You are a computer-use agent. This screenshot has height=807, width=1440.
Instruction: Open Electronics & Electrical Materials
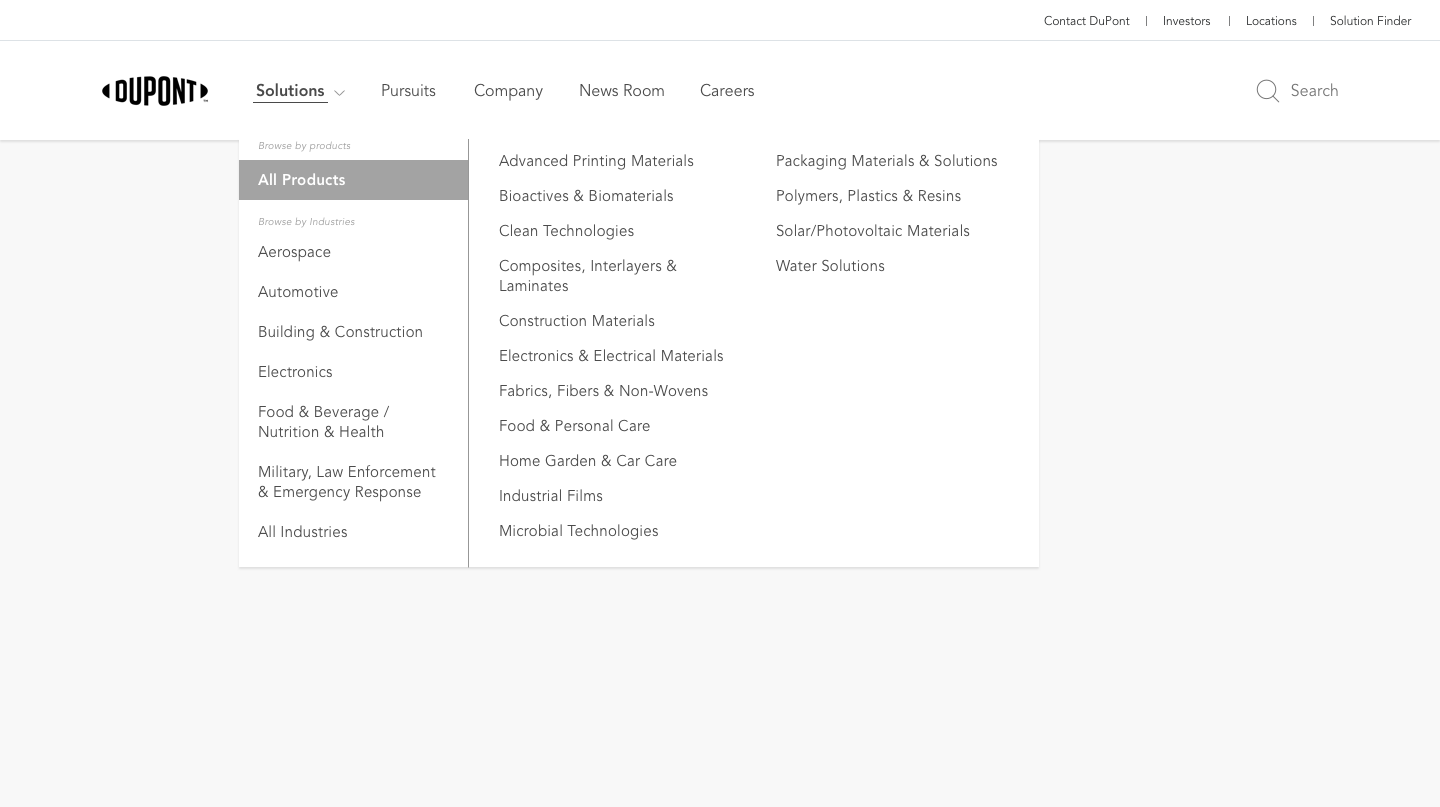point(611,356)
